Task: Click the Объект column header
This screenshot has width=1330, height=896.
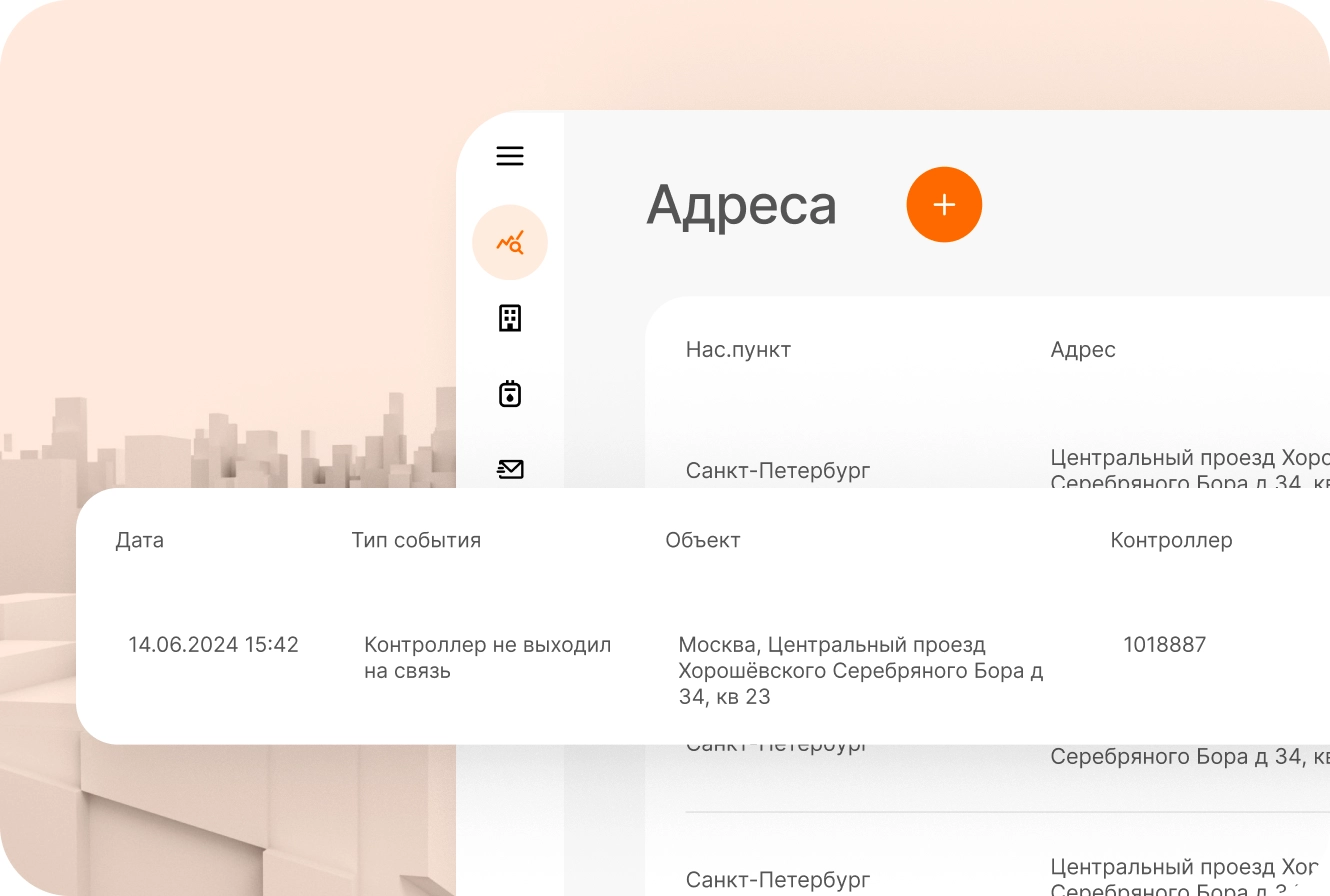Action: 703,540
